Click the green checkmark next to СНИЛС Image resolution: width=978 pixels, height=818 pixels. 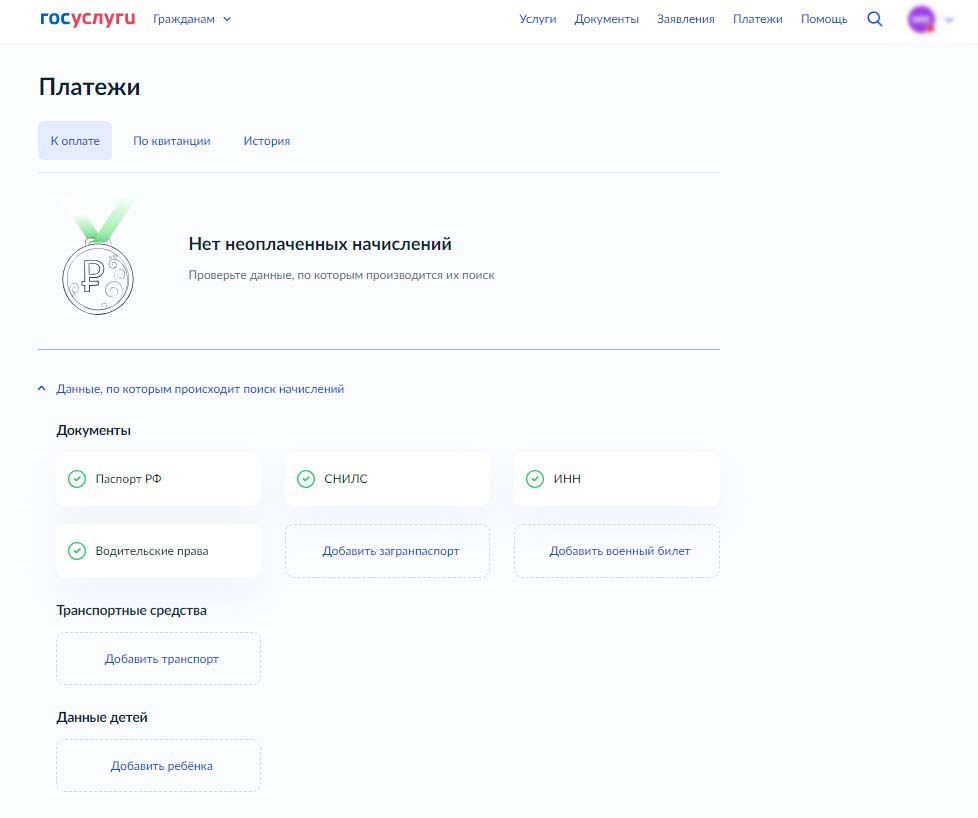pos(306,479)
